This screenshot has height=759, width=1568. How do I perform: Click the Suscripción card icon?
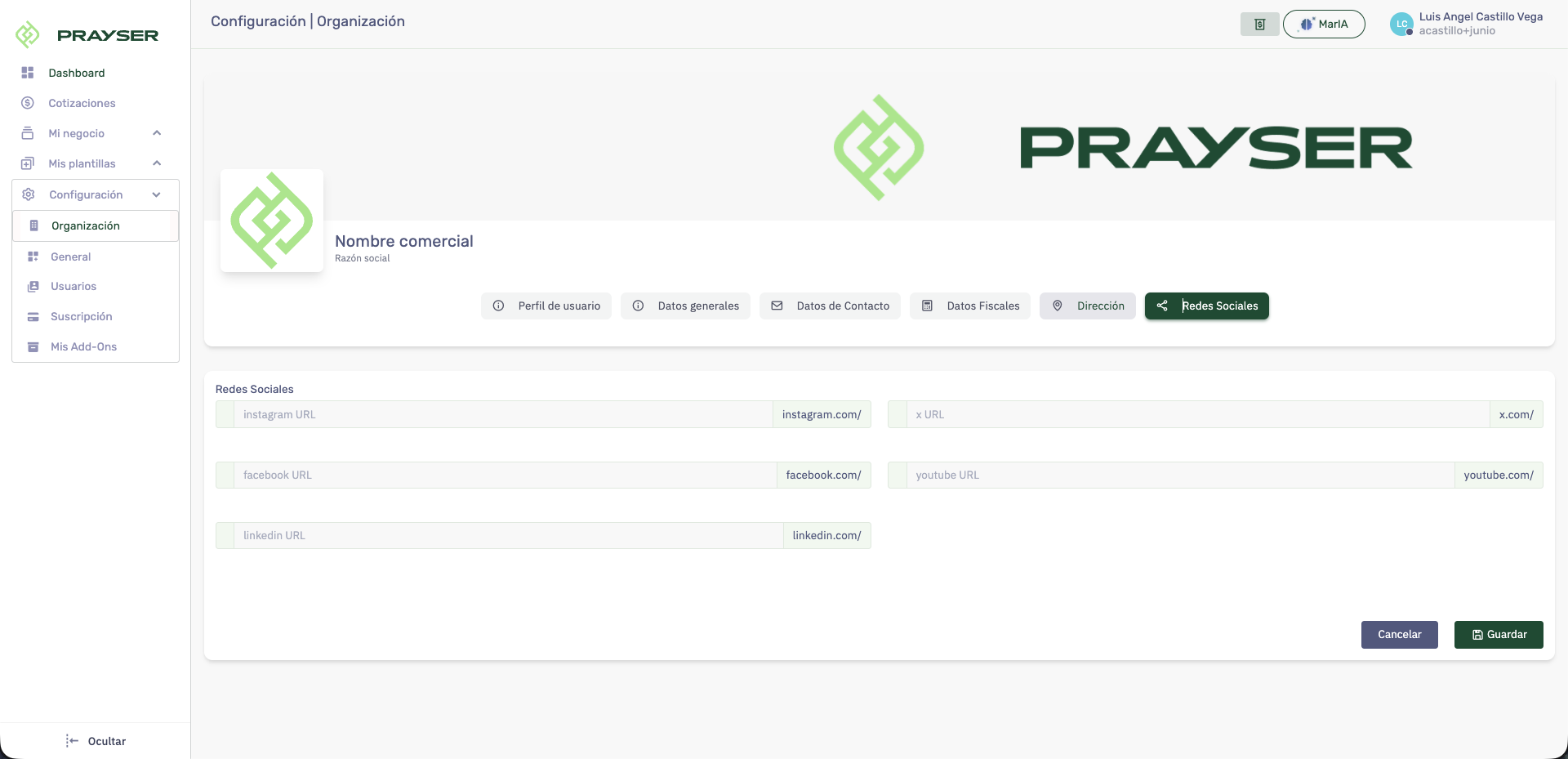[33, 317]
